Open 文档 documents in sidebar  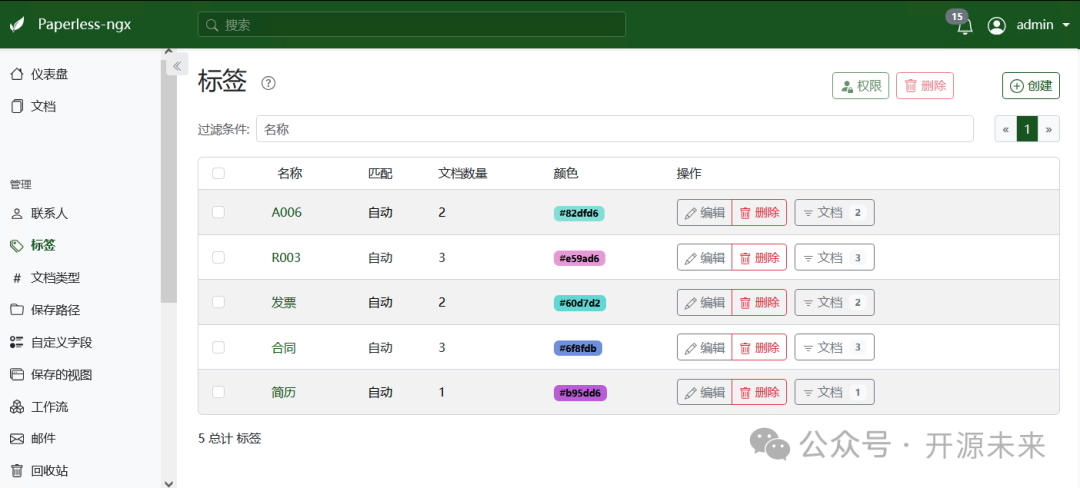34,106
